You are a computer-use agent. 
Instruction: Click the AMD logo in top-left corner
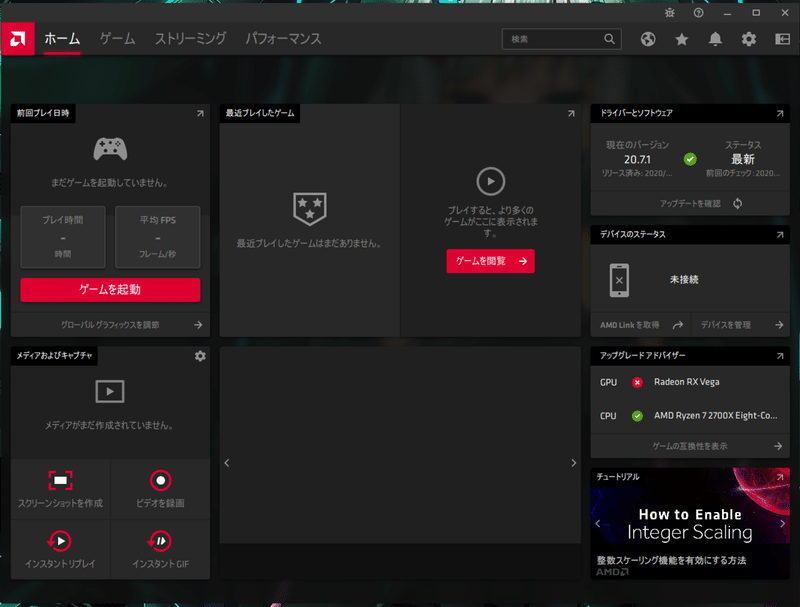point(16,39)
